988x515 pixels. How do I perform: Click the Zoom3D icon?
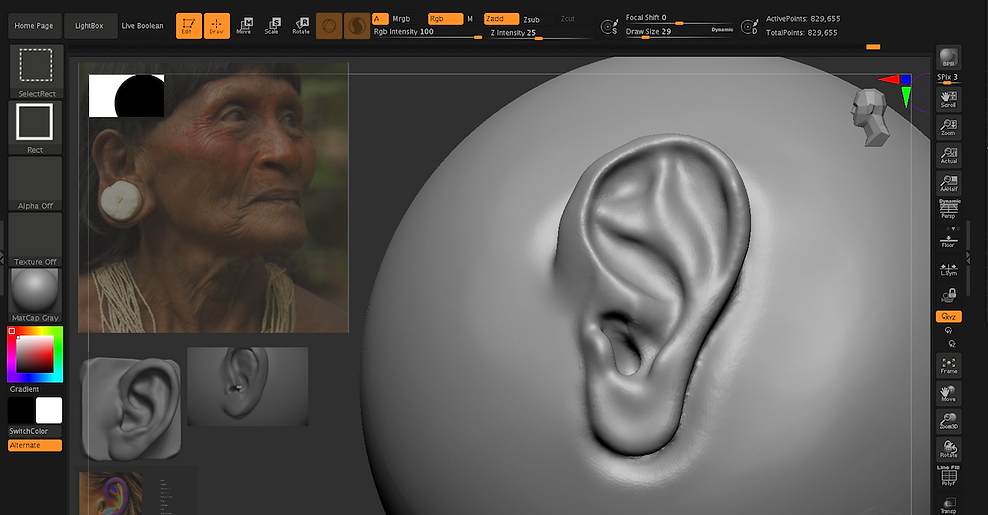point(948,421)
